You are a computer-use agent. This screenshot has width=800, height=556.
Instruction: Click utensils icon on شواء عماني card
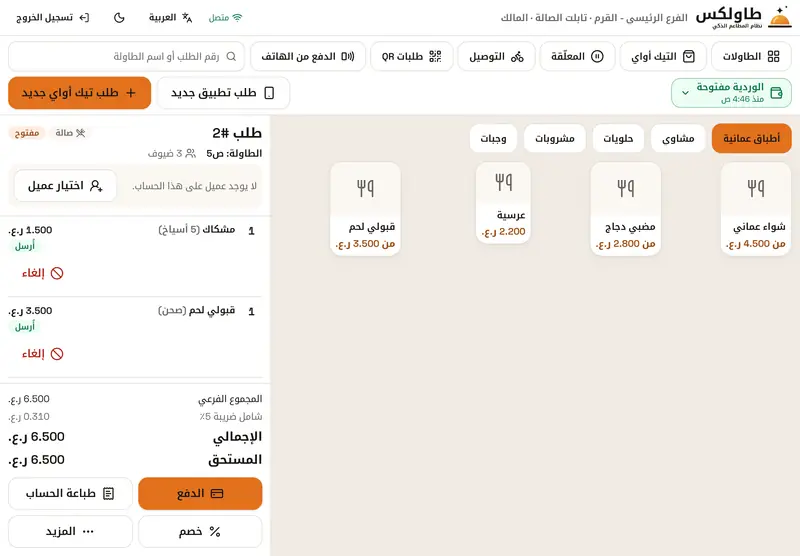(x=756, y=188)
